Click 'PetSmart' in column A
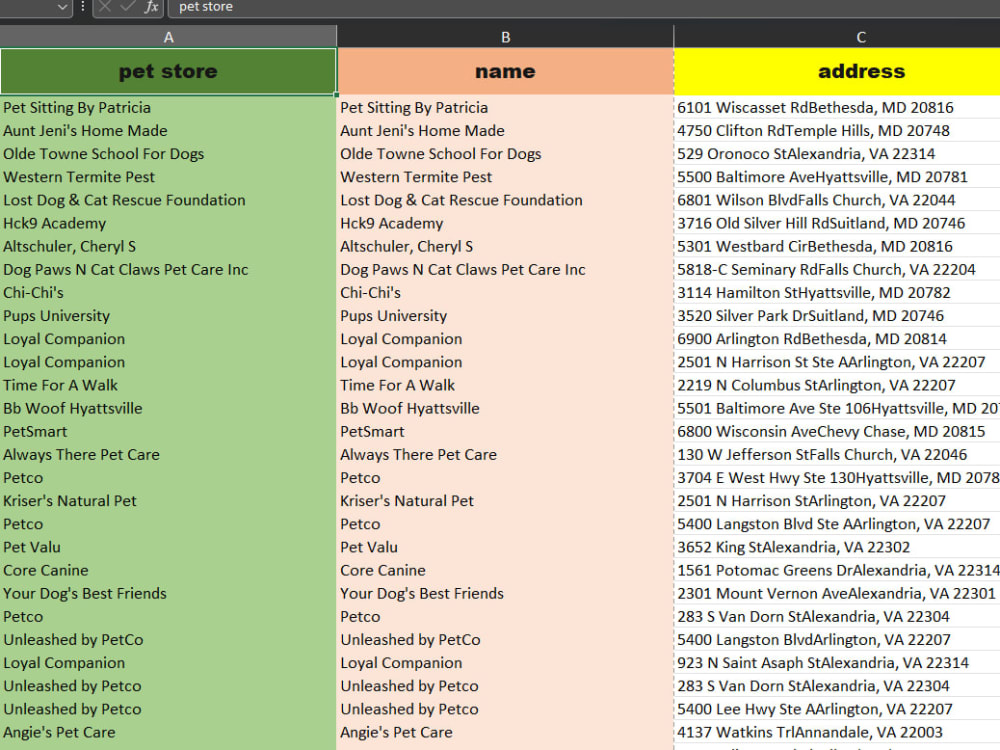The height and width of the screenshot is (750, 1000). point(35,432)
